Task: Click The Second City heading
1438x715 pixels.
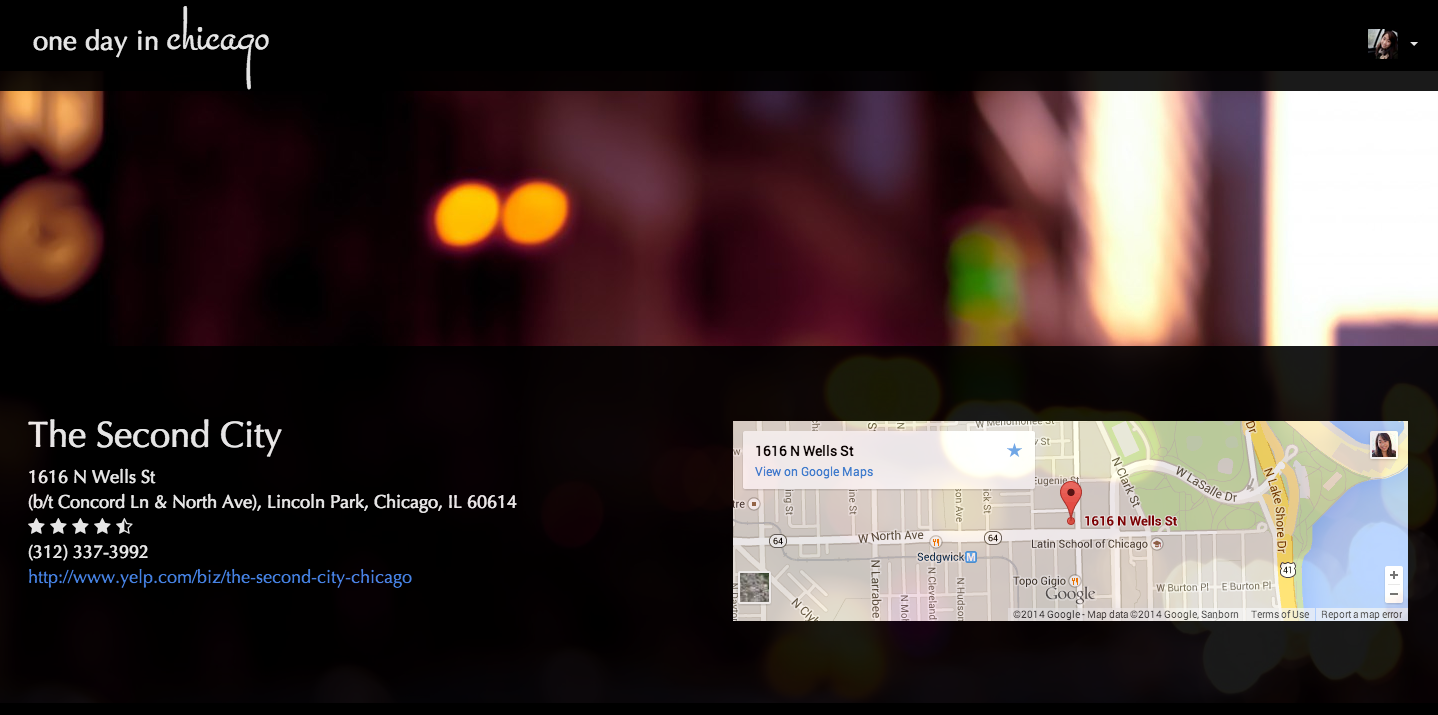Action: click(155, 435)
